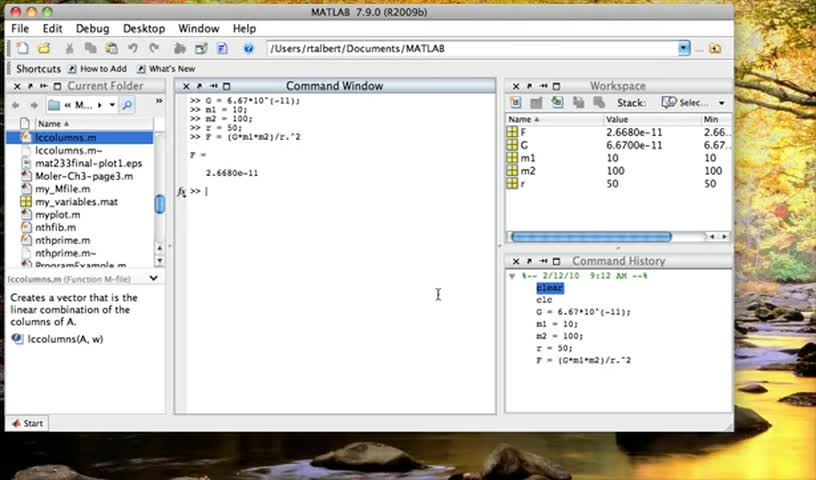Open the Current Folder path dropdown arrow
The width and height of the screenshot is (816, 480).
pos(112,105)
